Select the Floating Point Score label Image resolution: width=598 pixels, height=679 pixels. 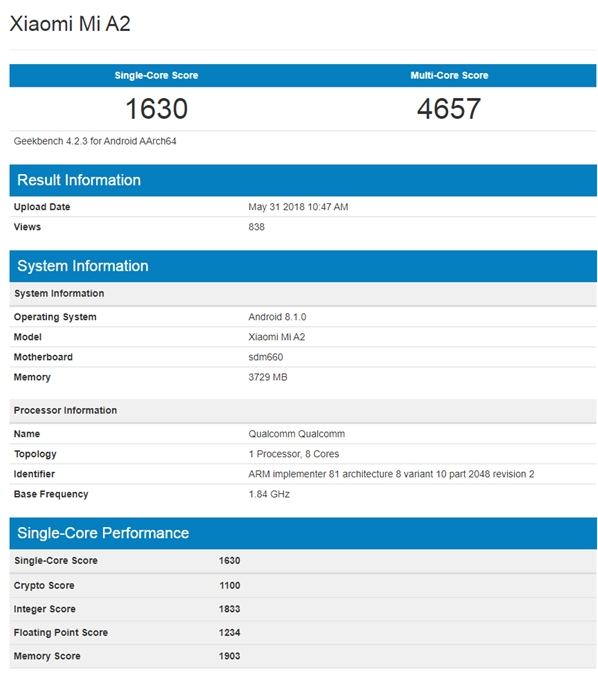pos(61,633)
